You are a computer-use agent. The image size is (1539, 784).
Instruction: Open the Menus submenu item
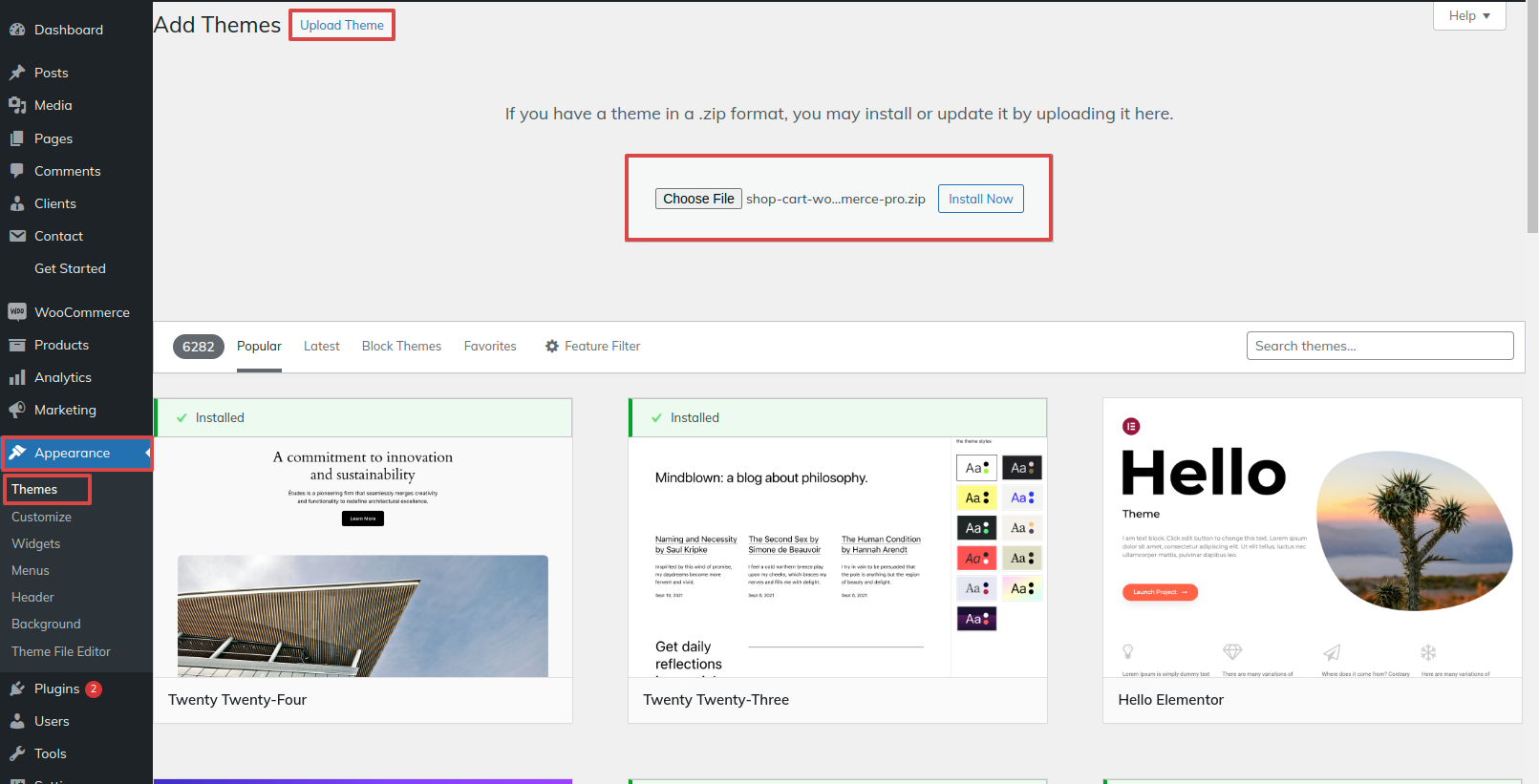(31, 570)
